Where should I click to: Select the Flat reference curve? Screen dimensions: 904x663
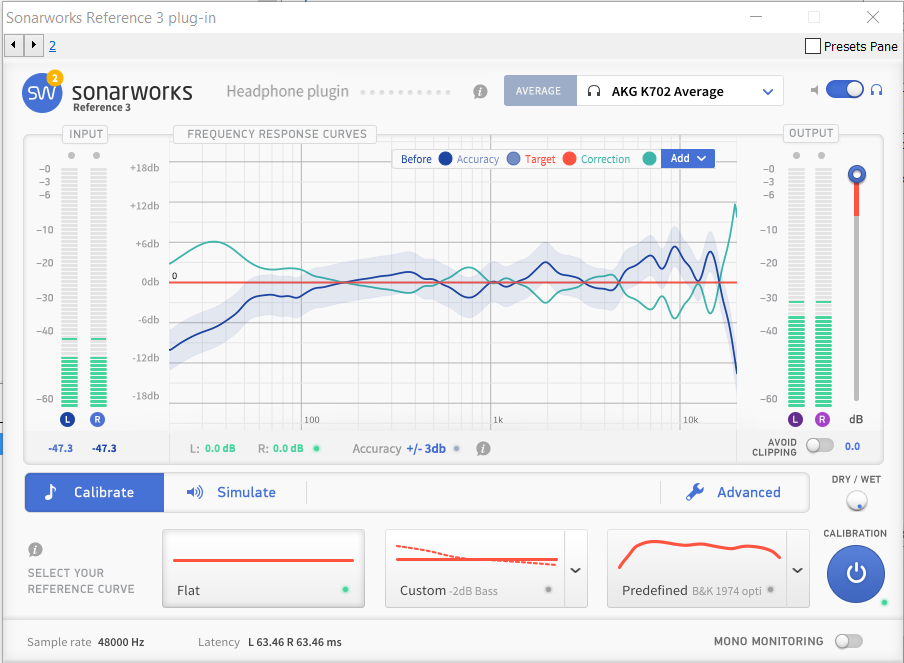(x=263, y=568)
